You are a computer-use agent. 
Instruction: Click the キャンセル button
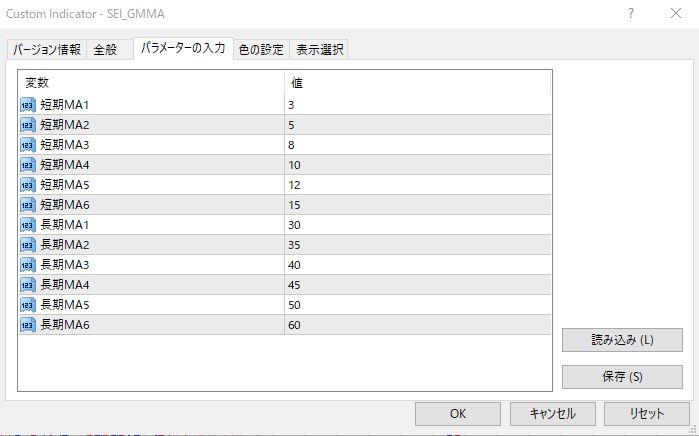[x=551, y=413]
